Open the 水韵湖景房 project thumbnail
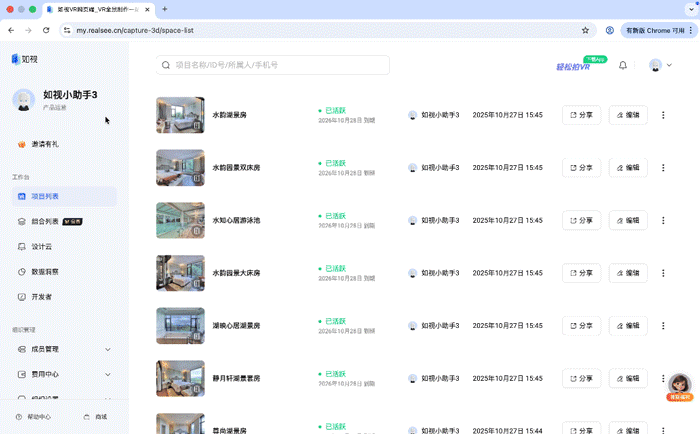 click(180, 115)
